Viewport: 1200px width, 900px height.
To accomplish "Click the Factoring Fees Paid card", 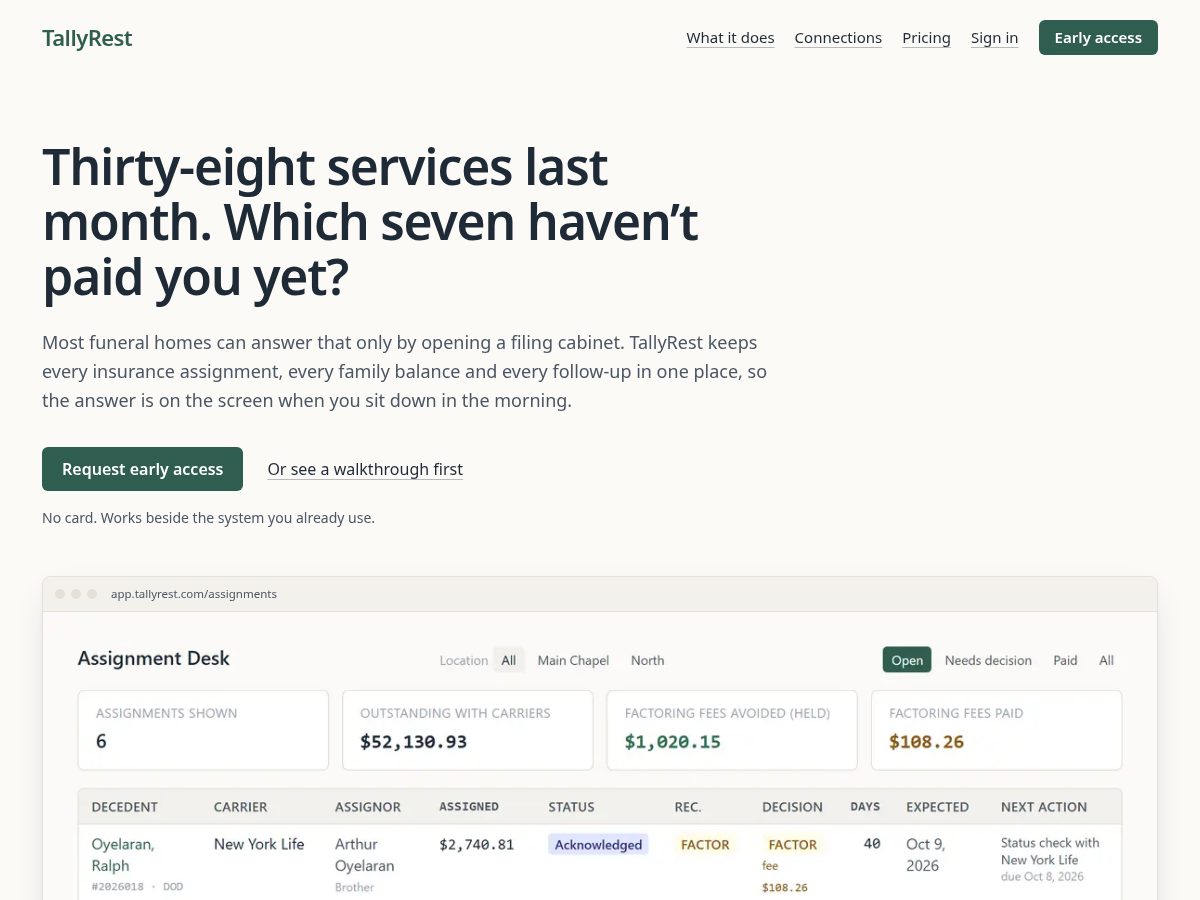I will pyautogui.click(x=996, y=730).
